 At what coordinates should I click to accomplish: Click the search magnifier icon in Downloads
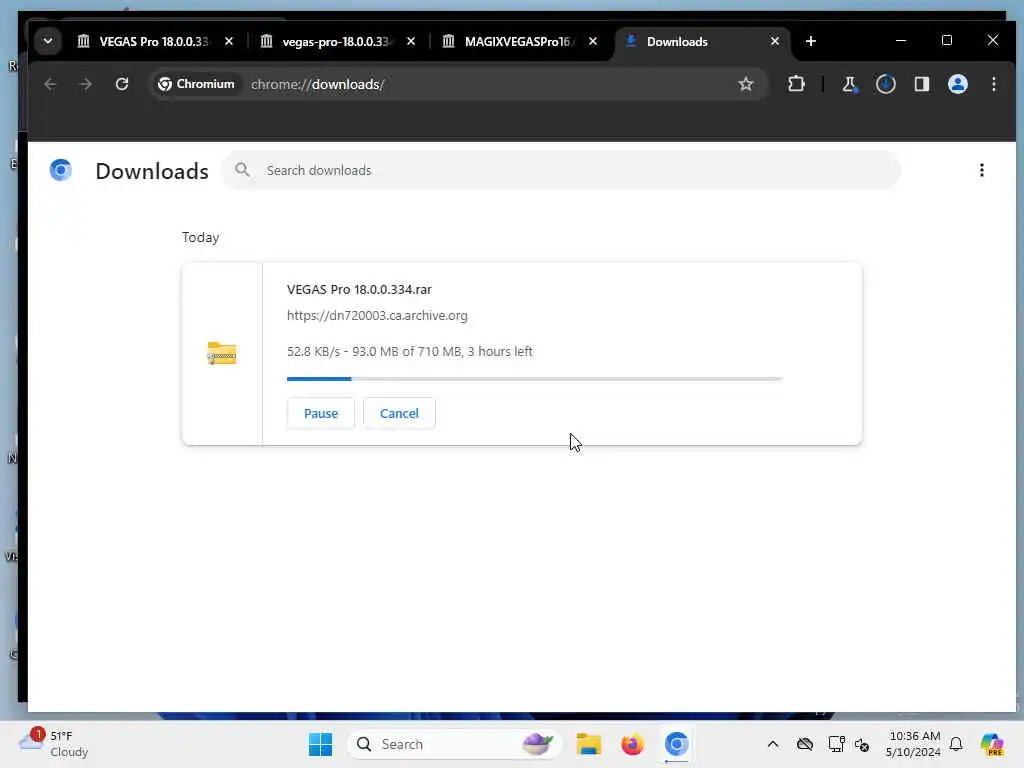pos(242,170)
